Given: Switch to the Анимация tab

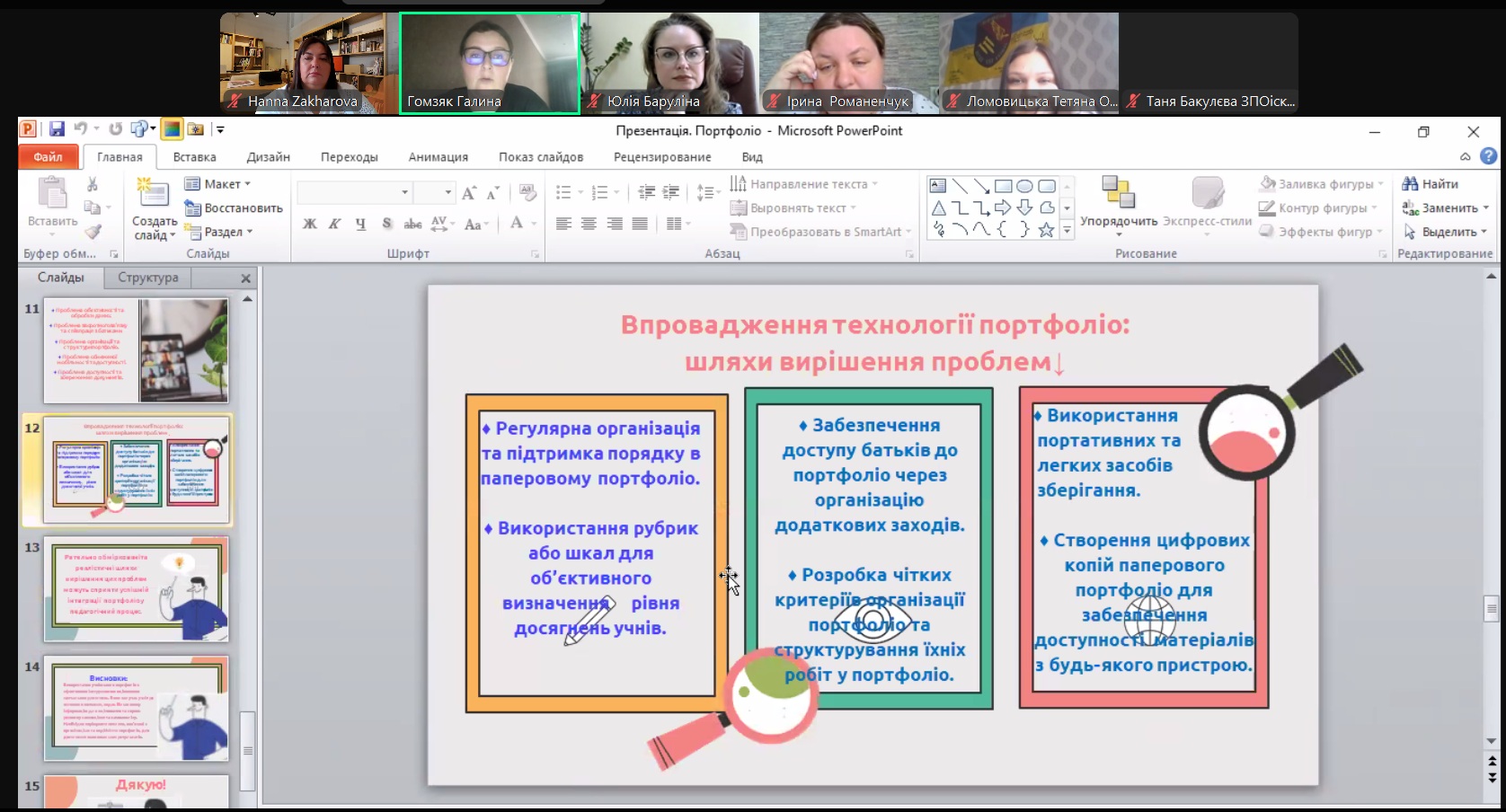Looking at the screenshot, I should (x=438, y=157).
